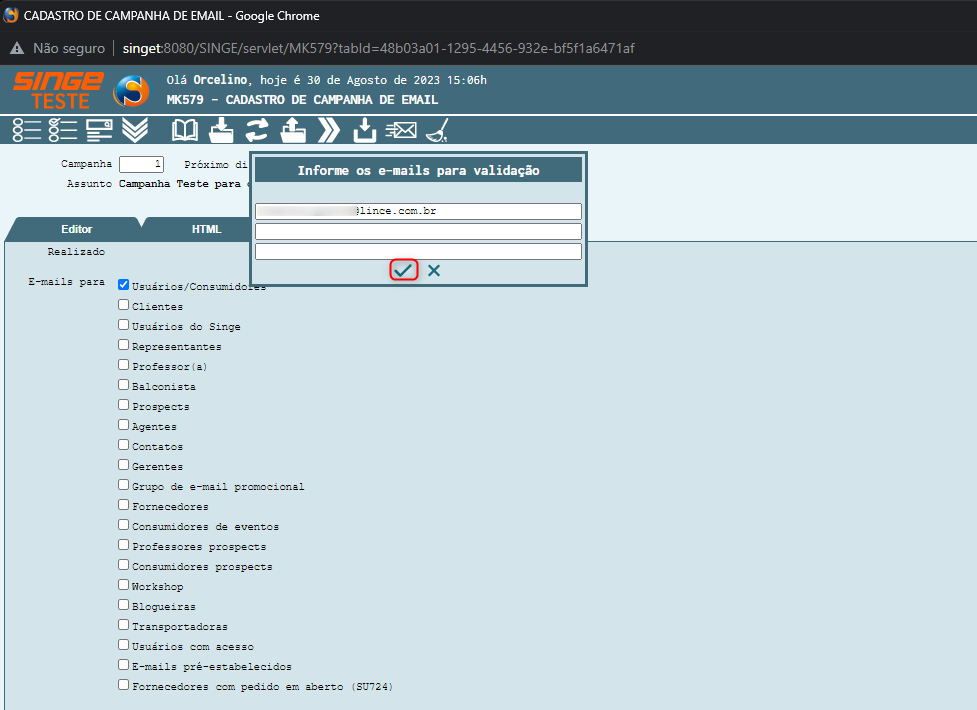Uncheck the Usuários/Consumidores checkbox

coord(124,285)
